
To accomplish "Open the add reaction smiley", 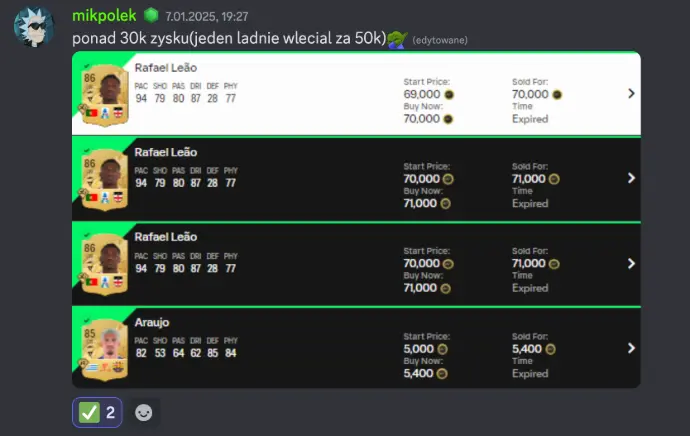I will pyautogui.click(x=143, y=413).
